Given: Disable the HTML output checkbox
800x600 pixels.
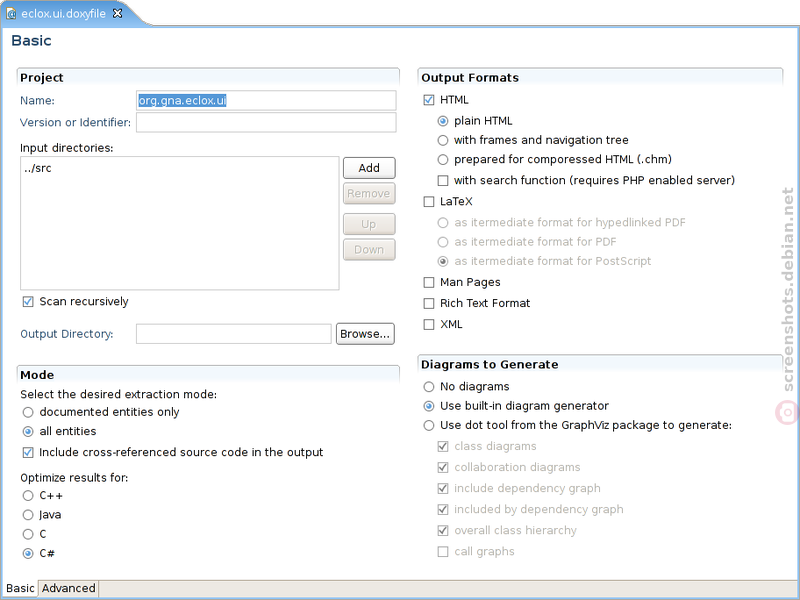Looking at the screenshot, I should [x=429, y=100].
